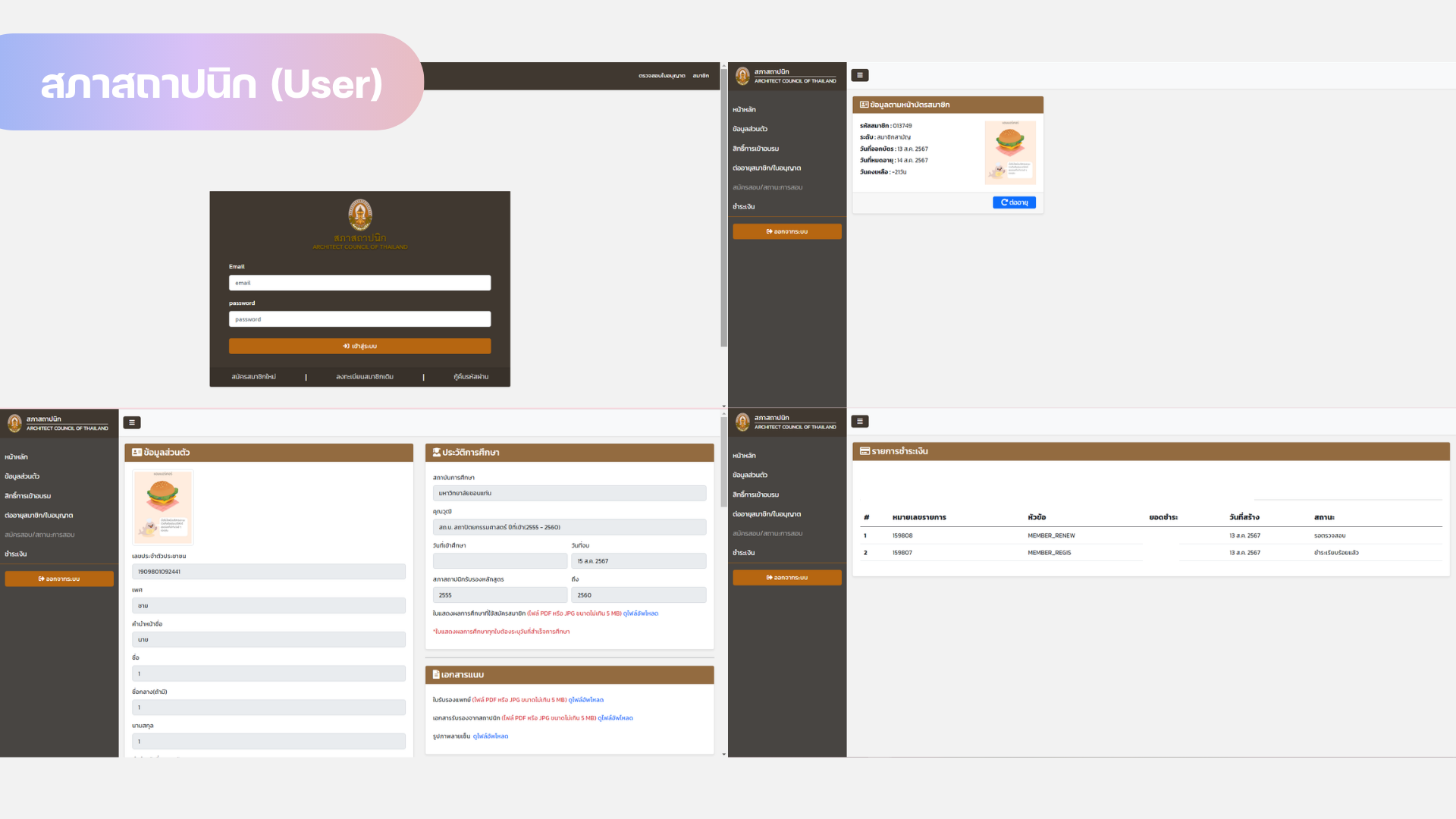1456x819 pixels.
Task: Click credit card icon in รายการชำระเงิน header
Action: [x=864, y=451]
